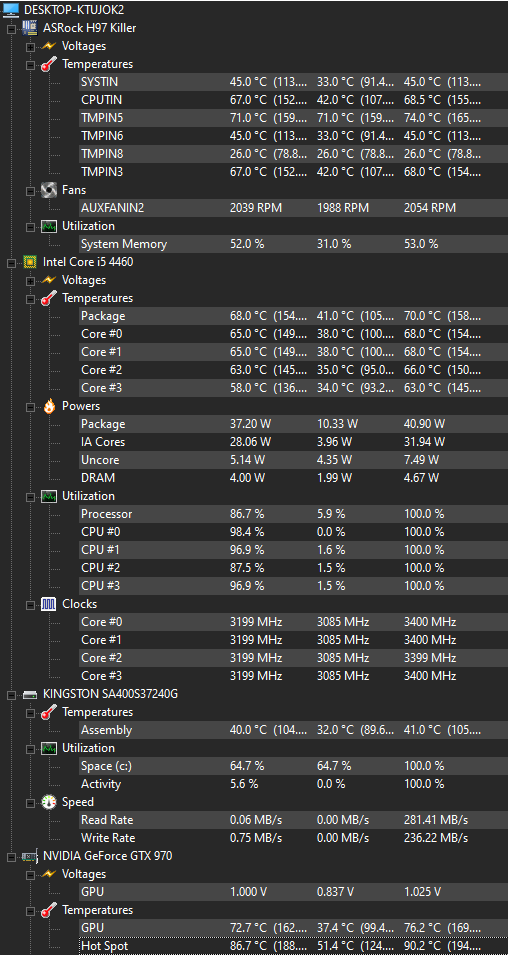508x955 pixels.
Task: Click the computer icon beside DESKTOP-KTUJOK2
Action: point(11,10)
